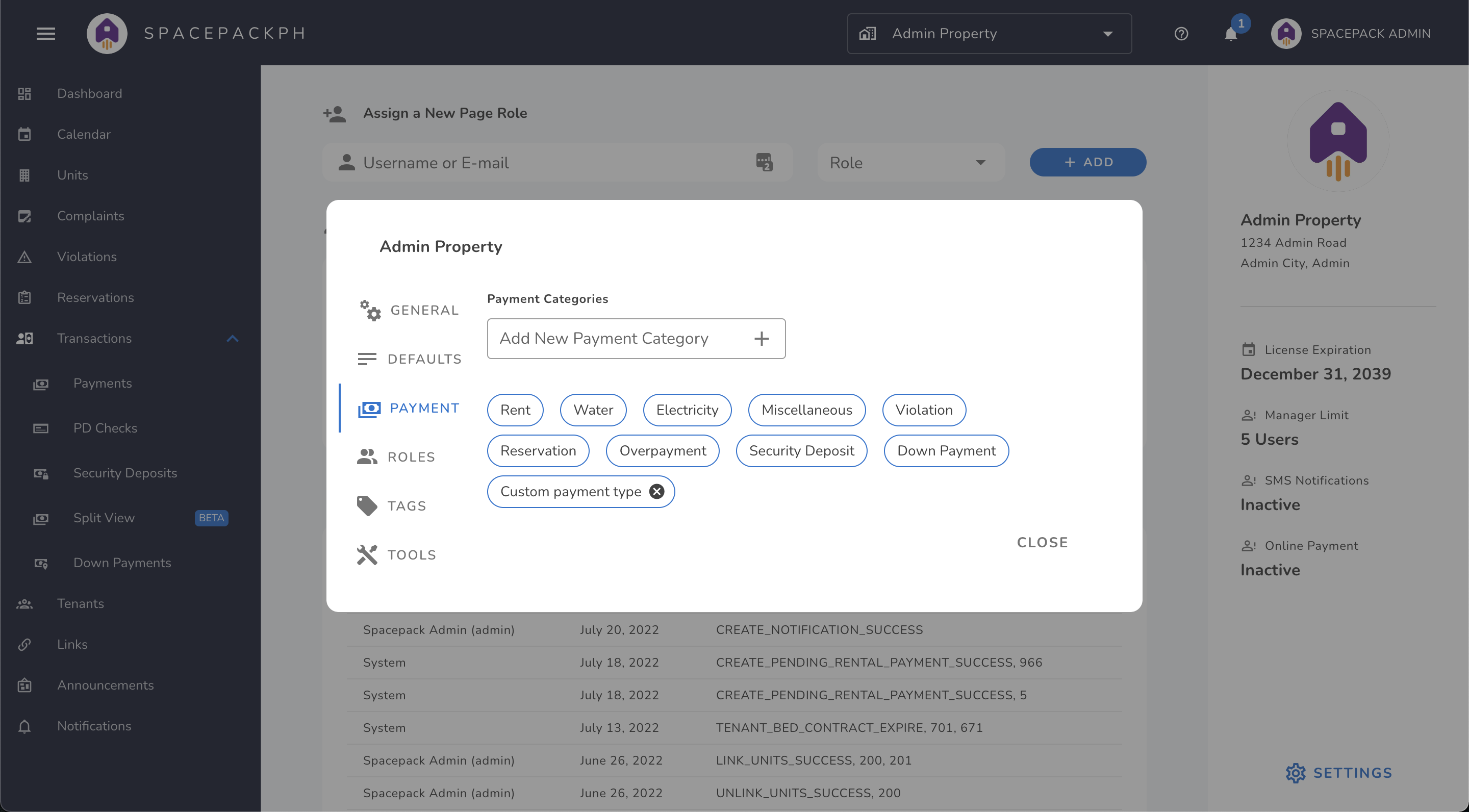Switch to the General settings tab
This screenshot has width=1469, height=812.
(408, 310)
